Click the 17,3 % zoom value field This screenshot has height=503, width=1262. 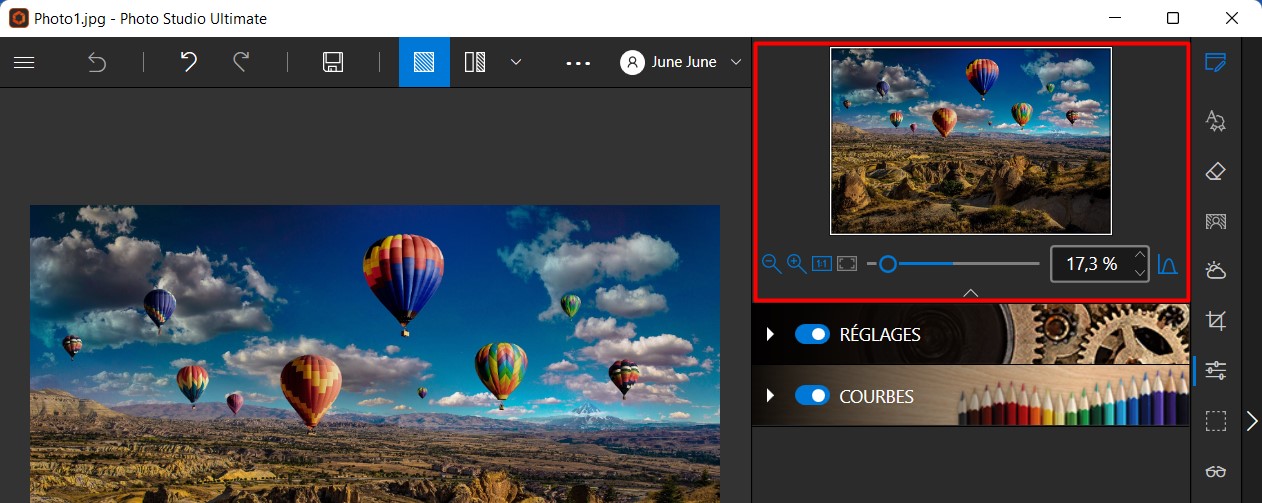click(x=1091, y=264)
